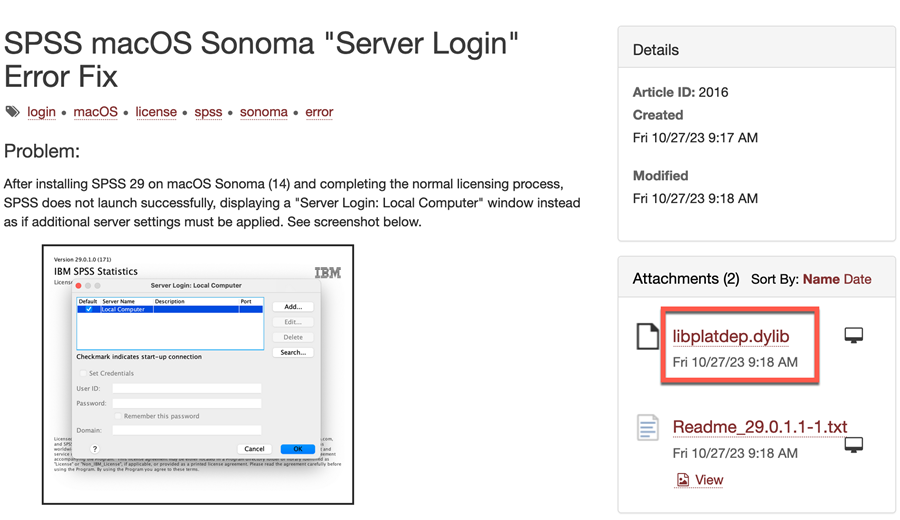Click the article title SPSS macOS Sonoma
Image resolution: width=900 pixels, height=520 pixels.
pos(261,60)
